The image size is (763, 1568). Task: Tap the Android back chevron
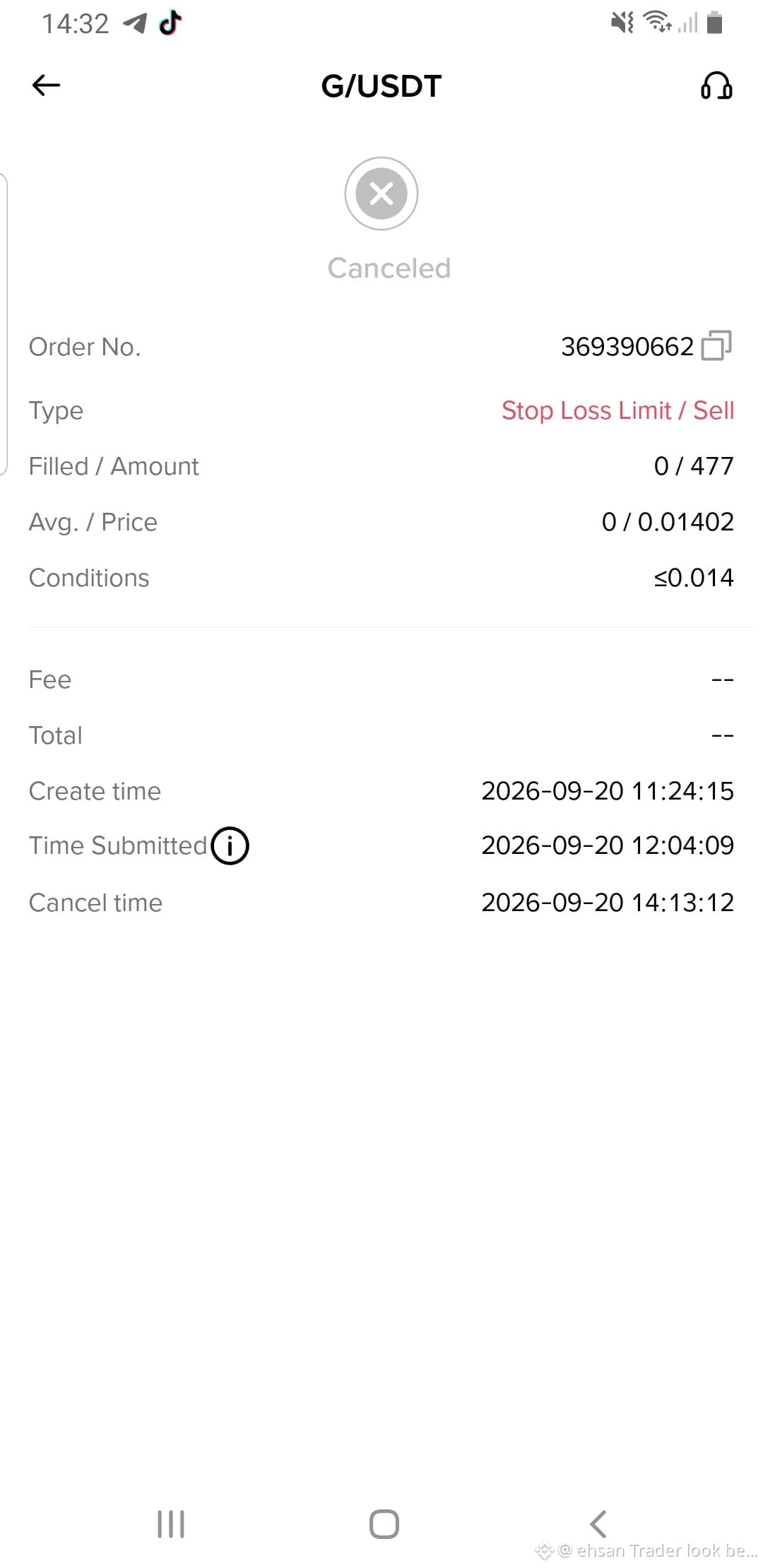coord(598,1524)
